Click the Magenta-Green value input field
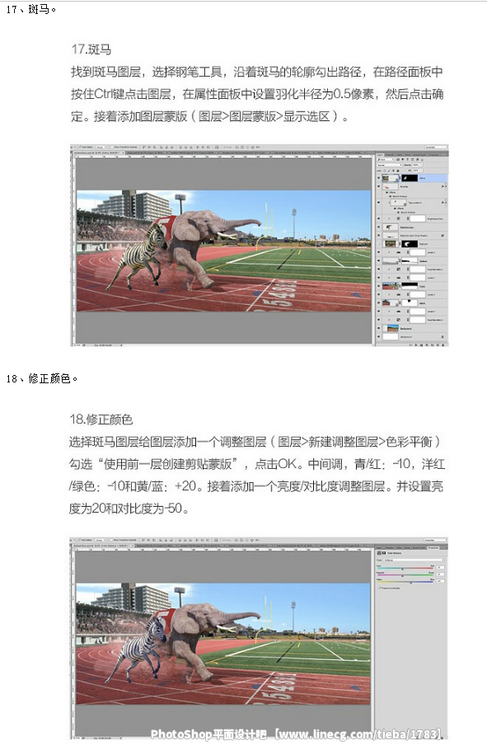 [x=440, y=574]
